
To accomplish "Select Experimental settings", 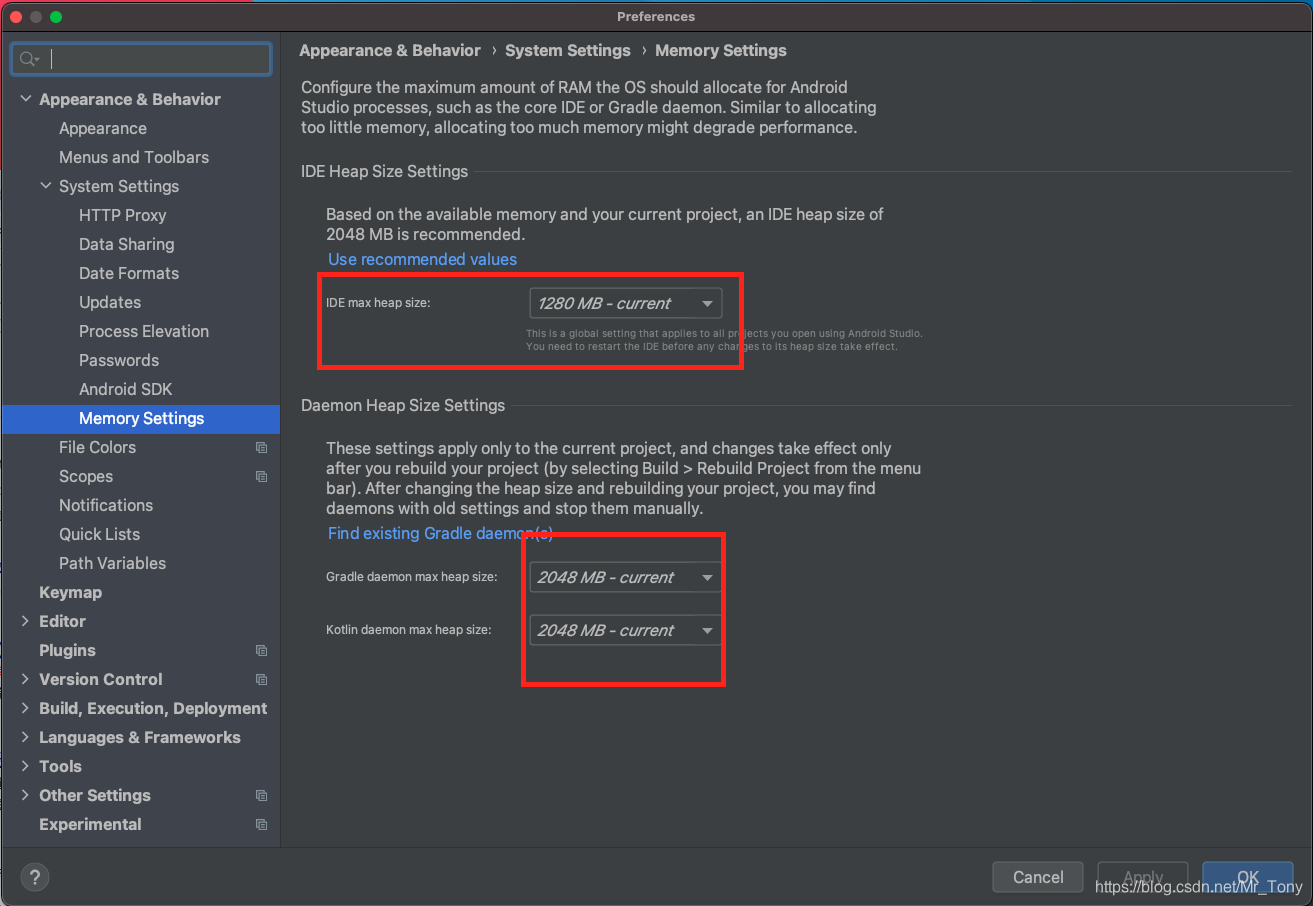I will coord(90,824).
